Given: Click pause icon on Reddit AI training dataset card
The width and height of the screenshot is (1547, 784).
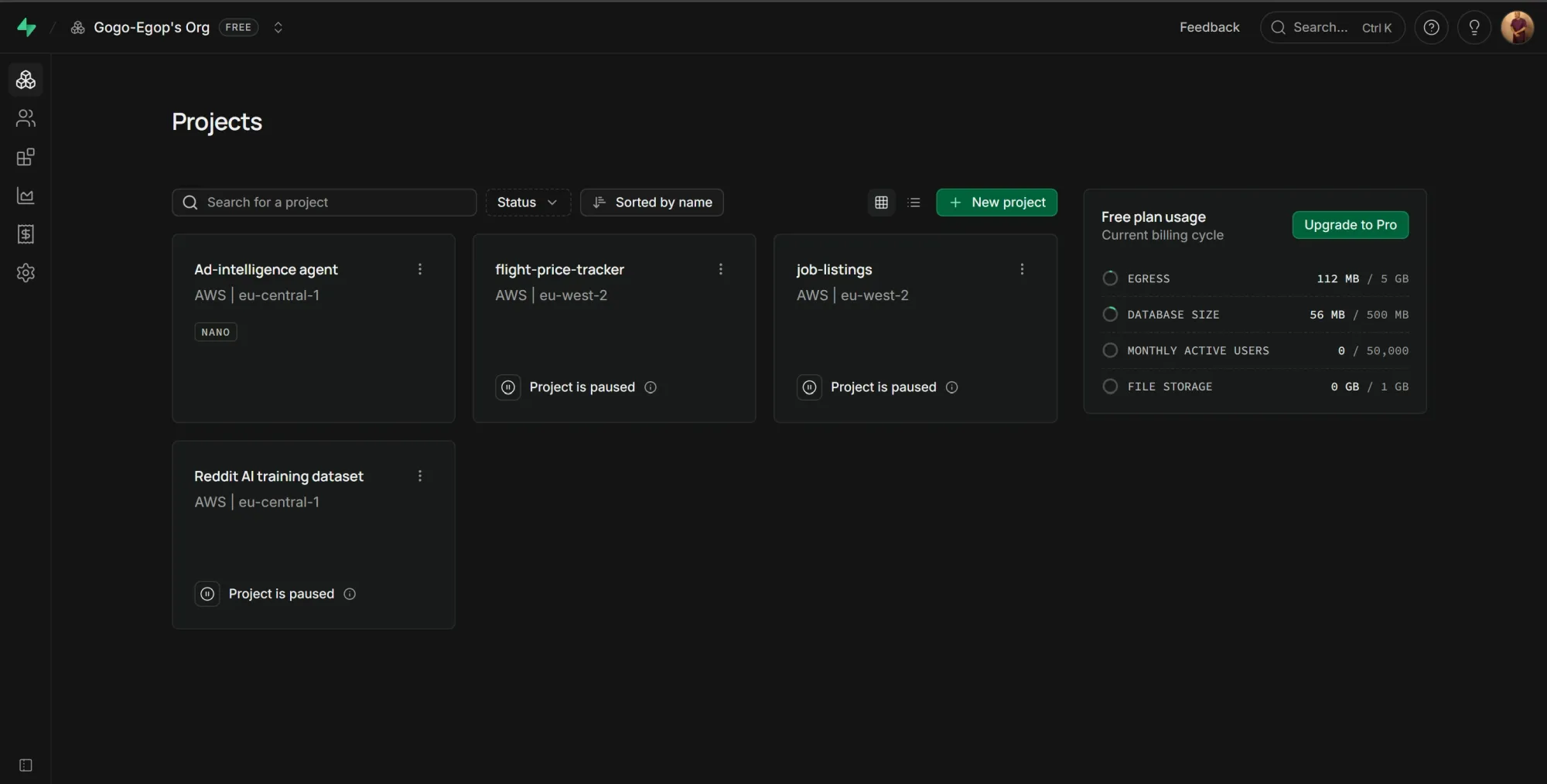Looking at the screenshot, I should point(207,594).
